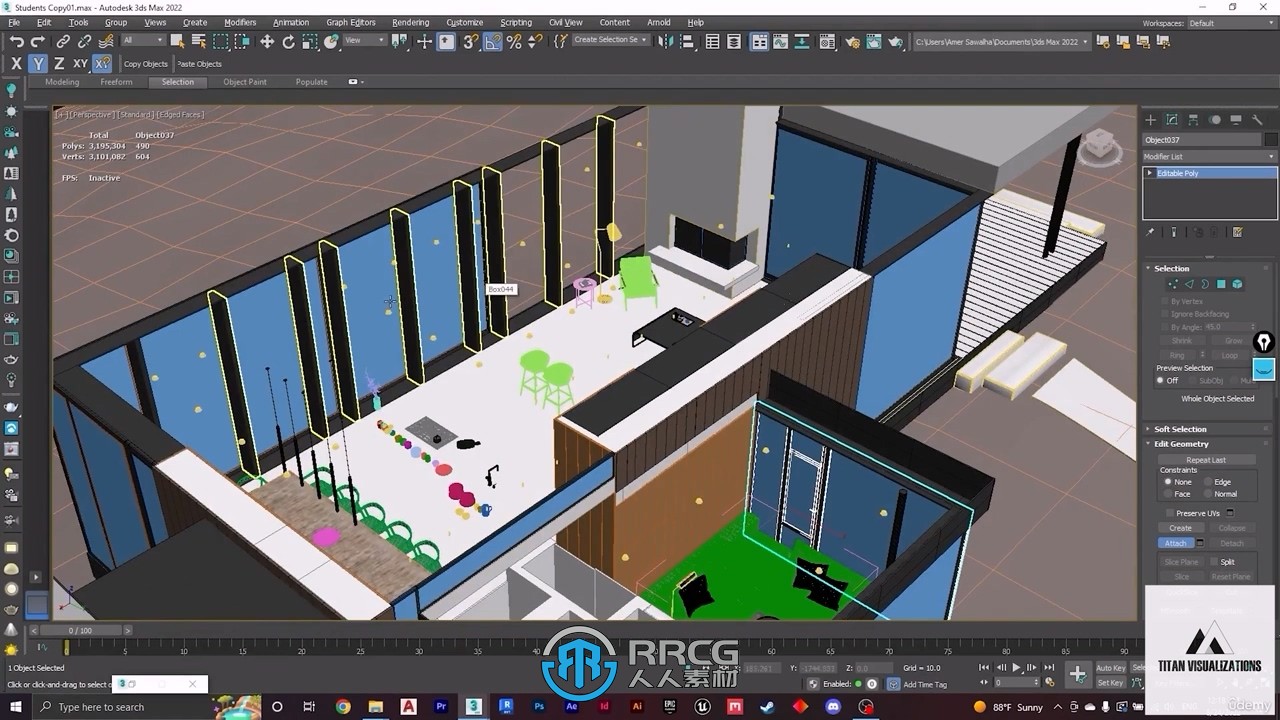Open the Render Setup teapot icon
This screenshot has width=1280, height=720.
tap(852, 41)
